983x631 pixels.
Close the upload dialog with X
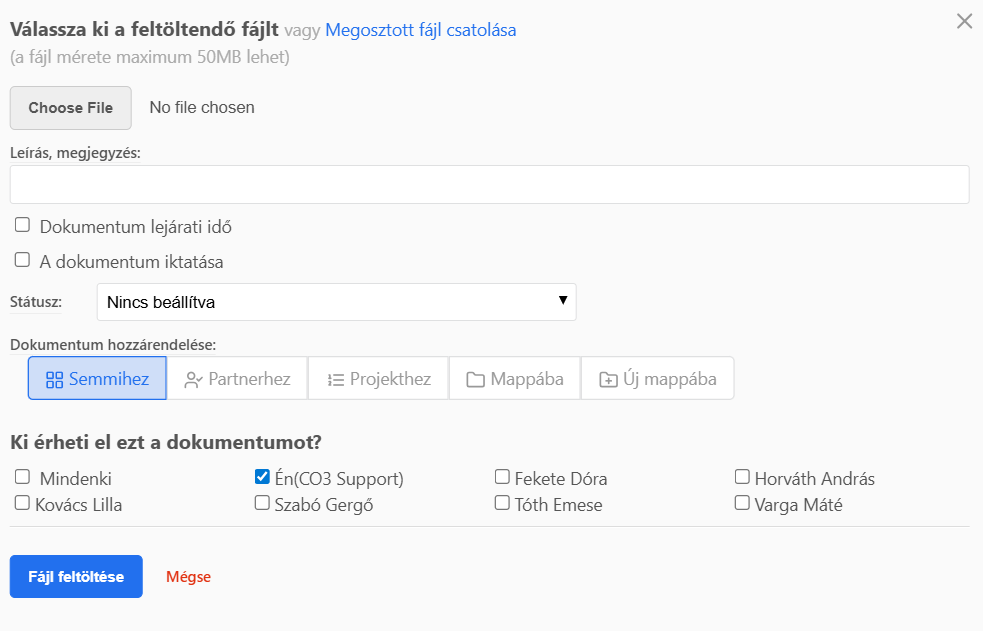click(964, 21)
